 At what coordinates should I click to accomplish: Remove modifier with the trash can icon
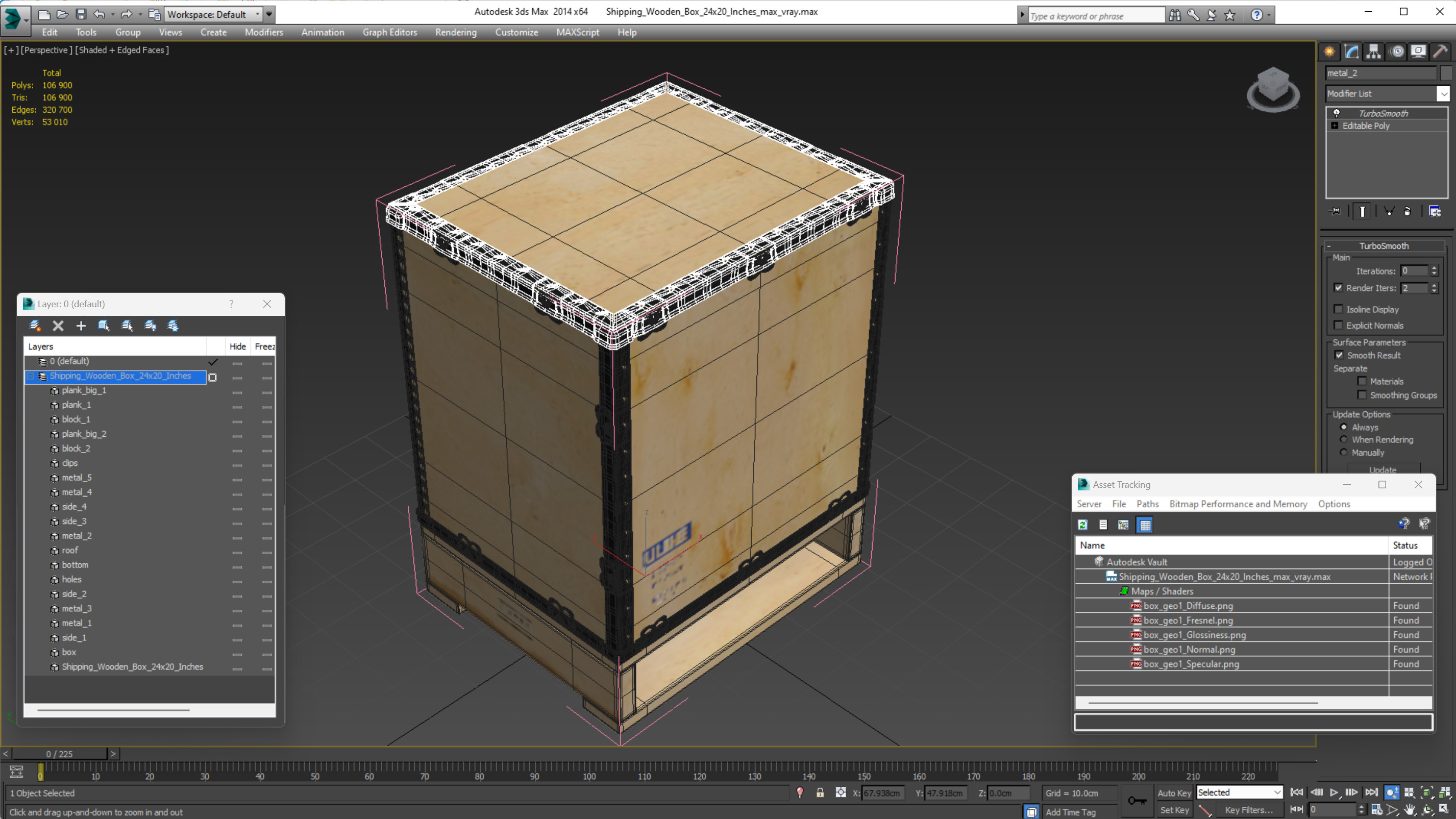[x=1408, y=211]
